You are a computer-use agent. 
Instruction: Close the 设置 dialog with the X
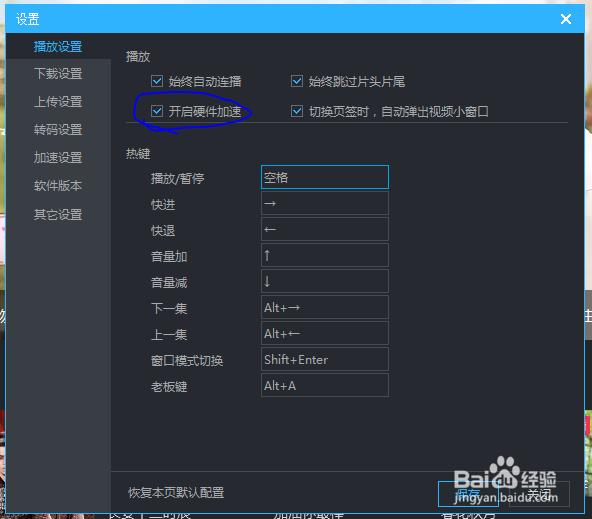pos(566,19)
